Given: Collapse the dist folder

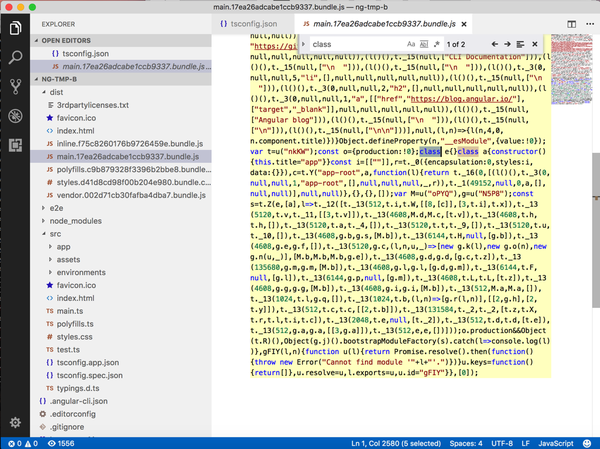Looking at the screenshot, I should tap(56, 92).
